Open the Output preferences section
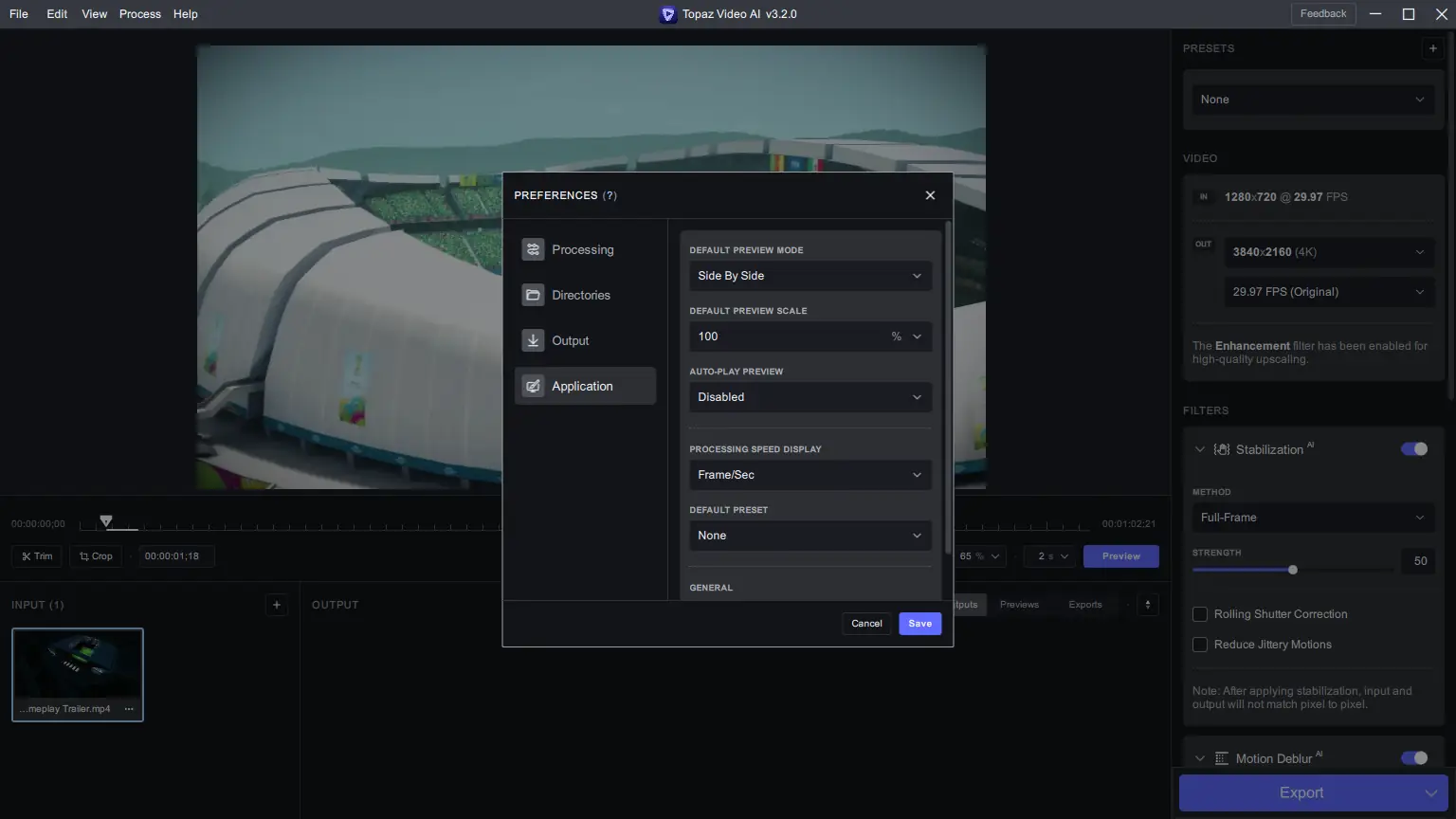Viewport: 1456px width, 819px height. 570,340
